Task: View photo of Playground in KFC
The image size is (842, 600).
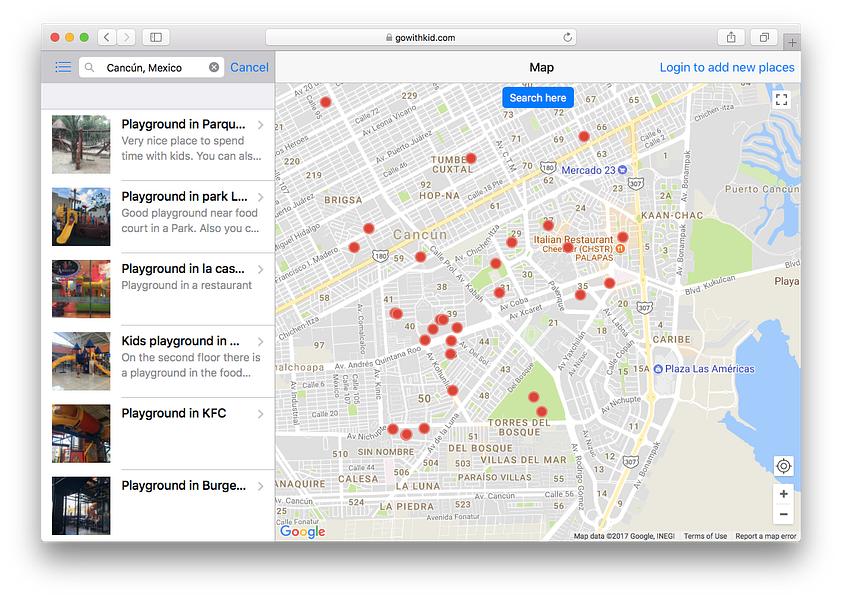Action: (81, 433)
